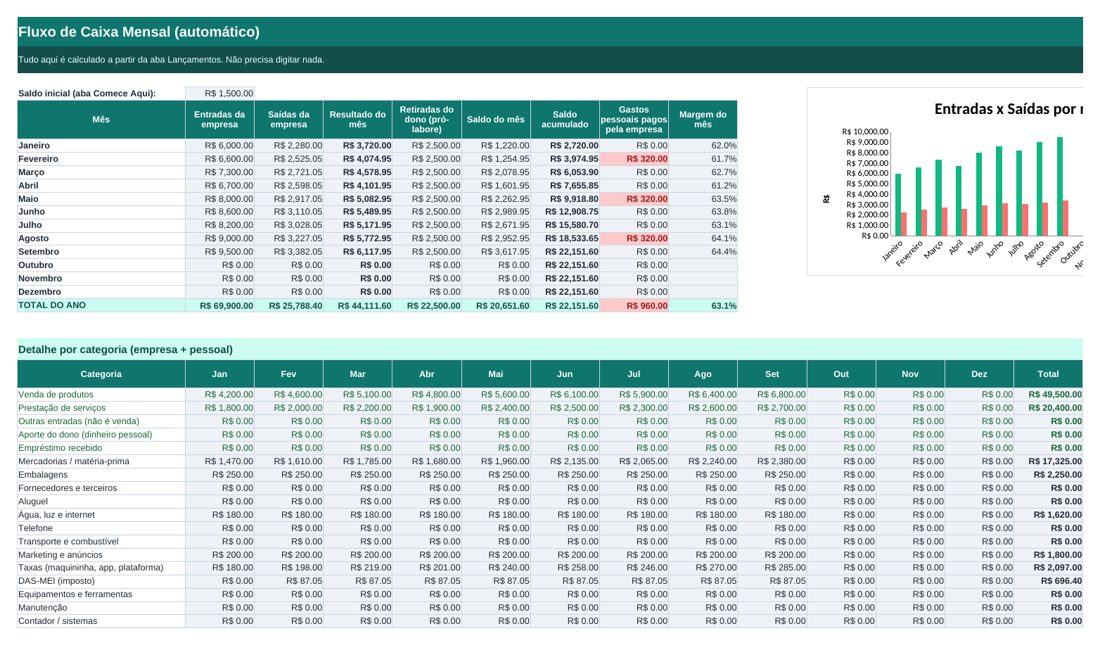Click the 'Entradas x Saídas' chart title
This screenshot has height=645, width=1100.
click(1008, 109)
